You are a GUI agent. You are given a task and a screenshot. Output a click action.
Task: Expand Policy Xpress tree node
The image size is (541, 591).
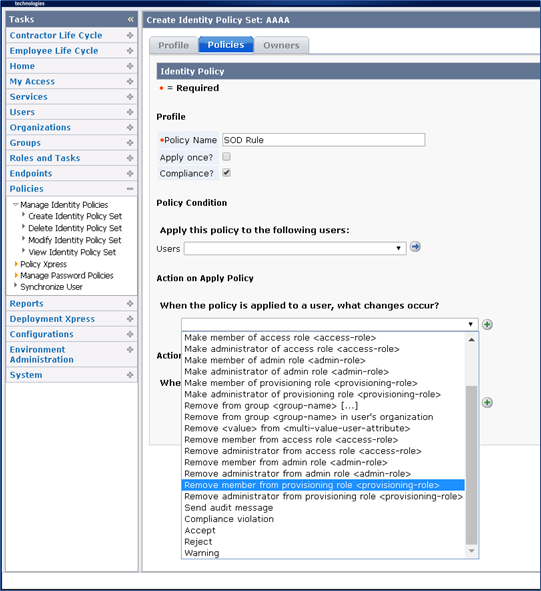point(16,264)
